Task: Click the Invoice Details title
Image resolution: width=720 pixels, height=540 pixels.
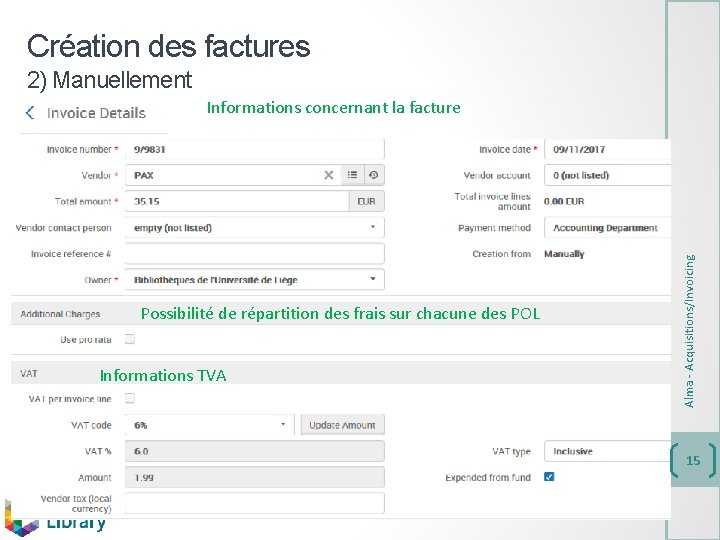Action: (x=96, y=113)
